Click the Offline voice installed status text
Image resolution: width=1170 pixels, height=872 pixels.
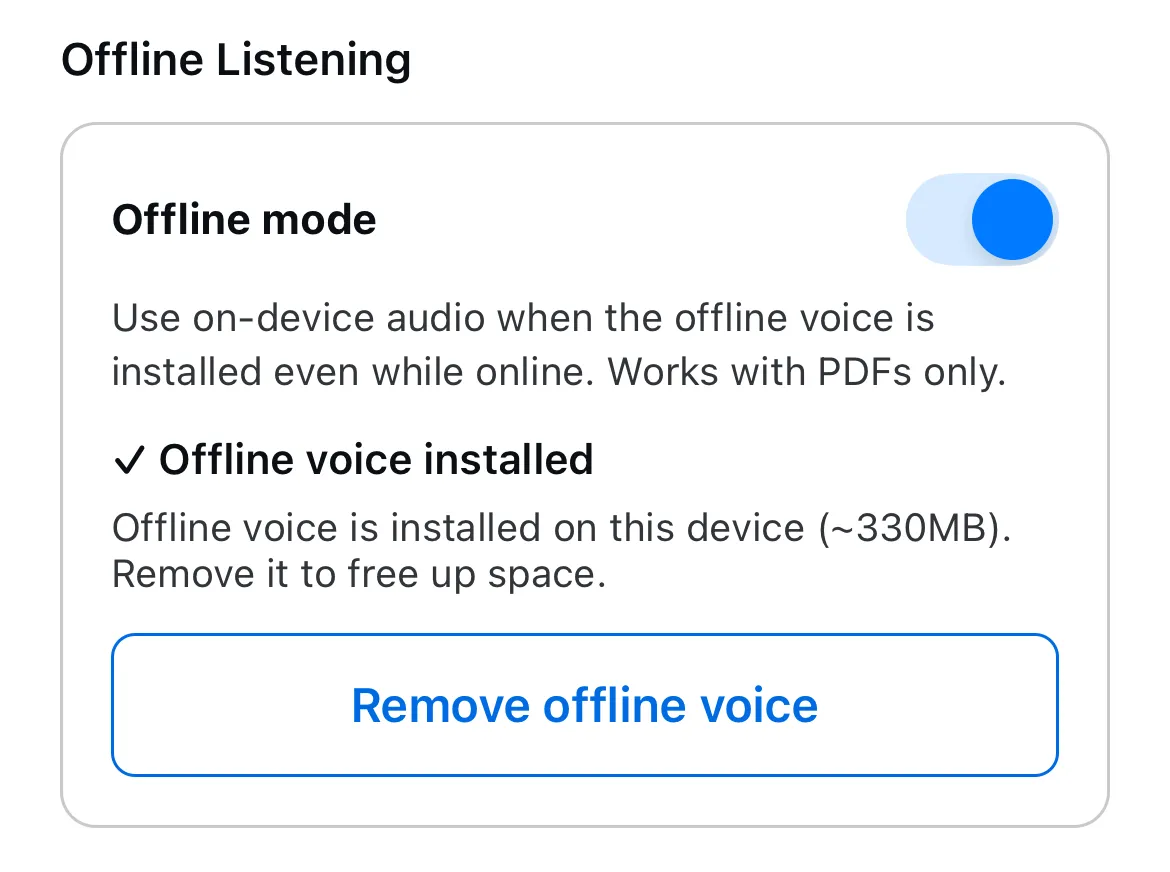point(376,460)
